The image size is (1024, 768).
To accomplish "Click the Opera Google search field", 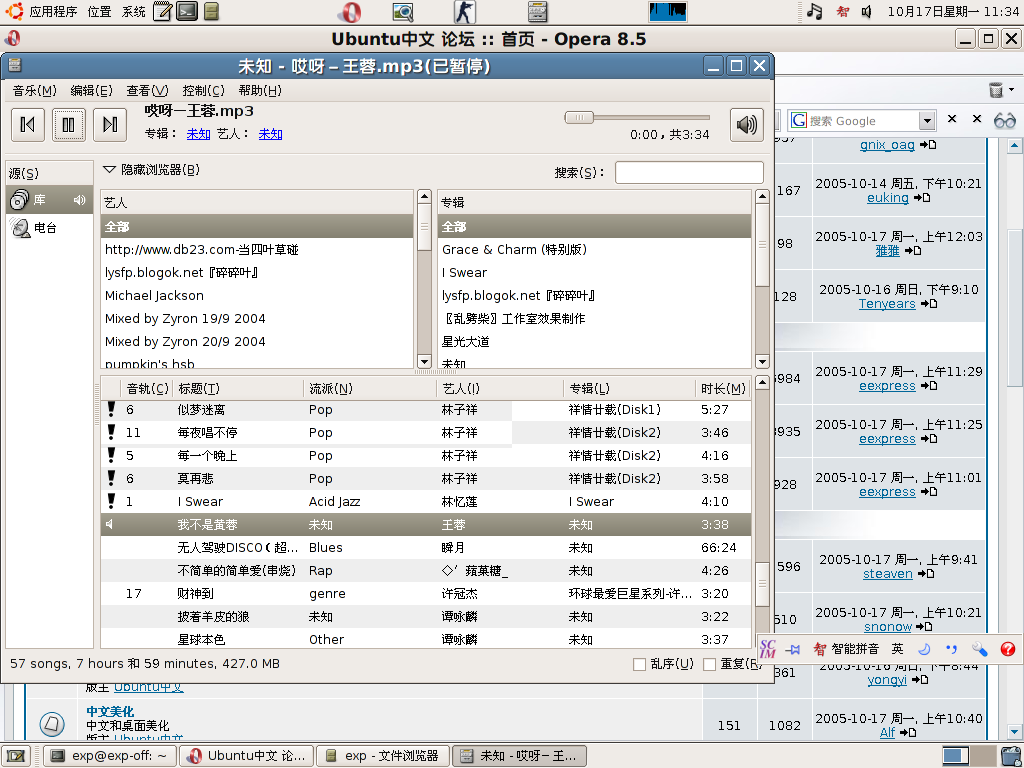I will point(862,120).
